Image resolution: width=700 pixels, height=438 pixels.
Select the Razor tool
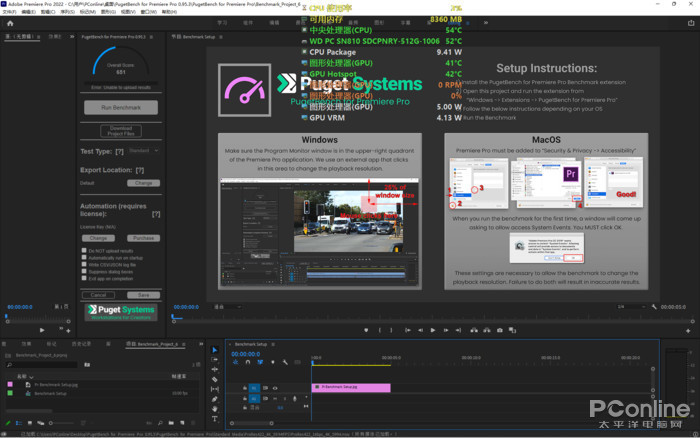215,379
